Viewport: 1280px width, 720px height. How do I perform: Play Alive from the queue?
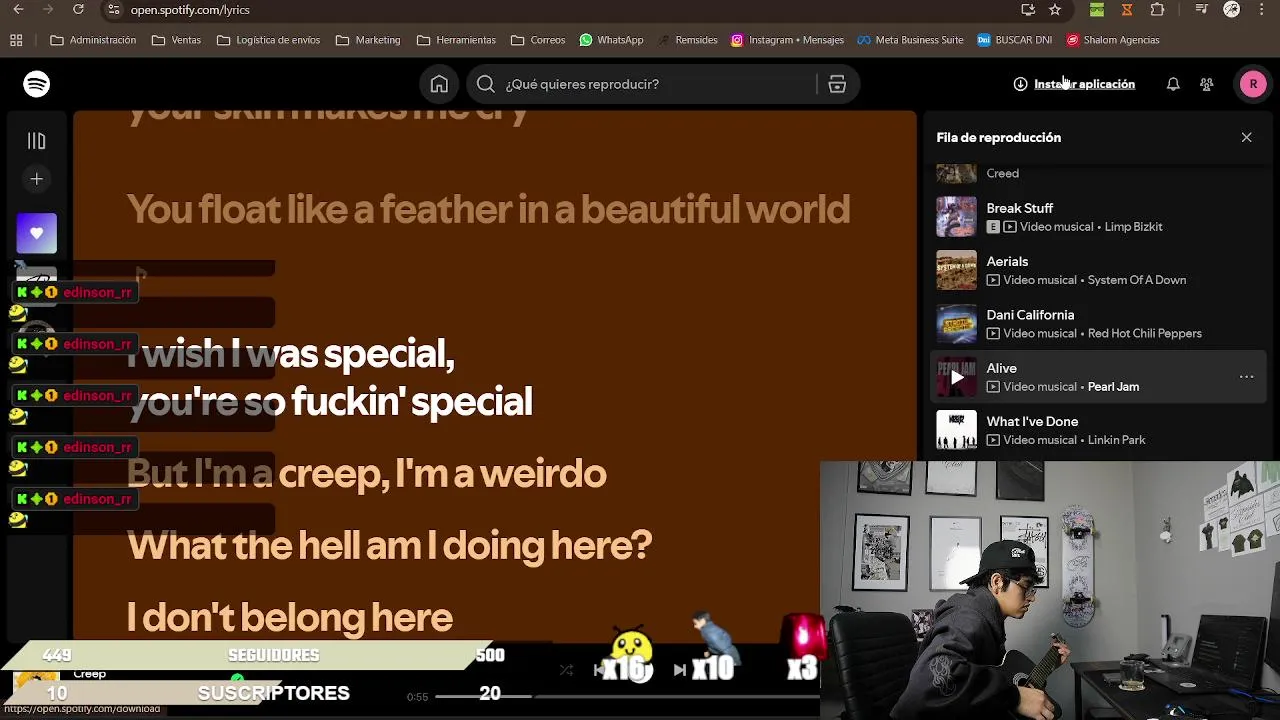(957, 377)
